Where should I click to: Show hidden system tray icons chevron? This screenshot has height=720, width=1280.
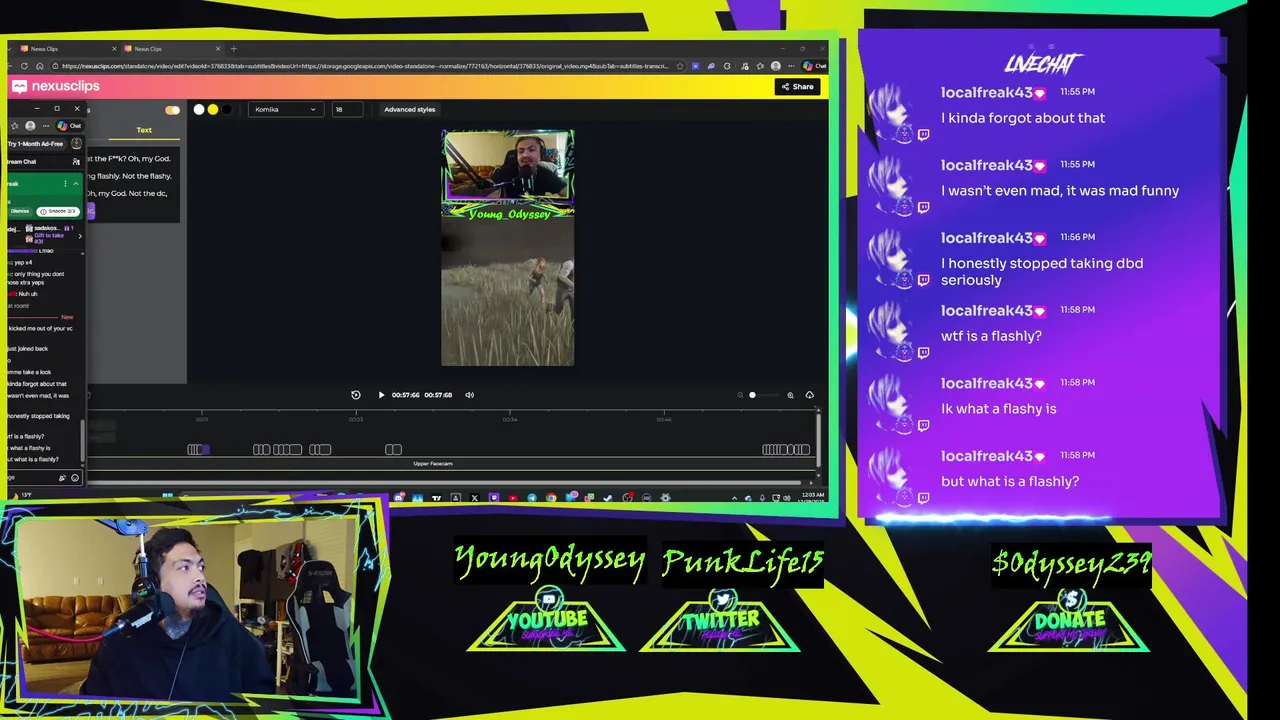(x=734, y=498)
